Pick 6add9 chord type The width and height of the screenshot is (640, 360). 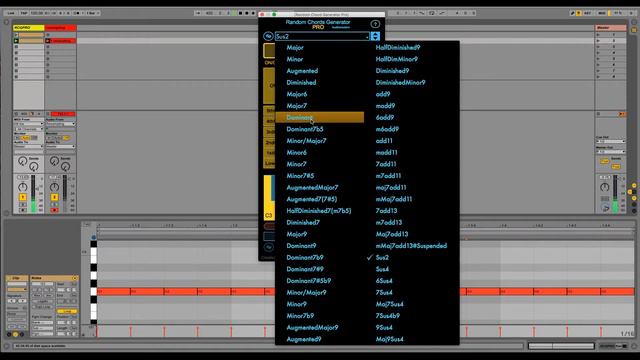(x=384, y=118)
